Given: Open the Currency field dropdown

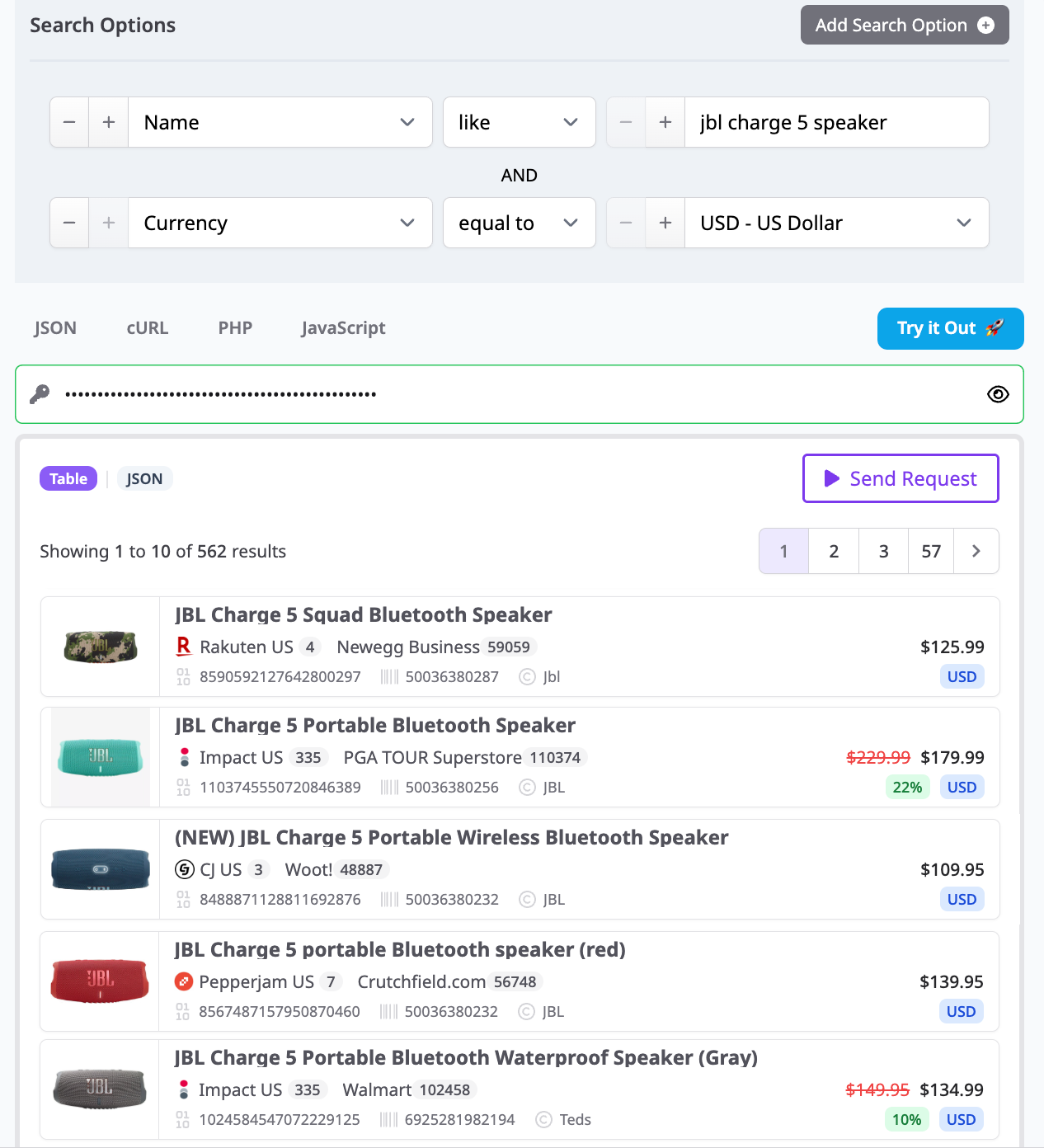Looking at the screenshot, I should [x=280, y=223].
